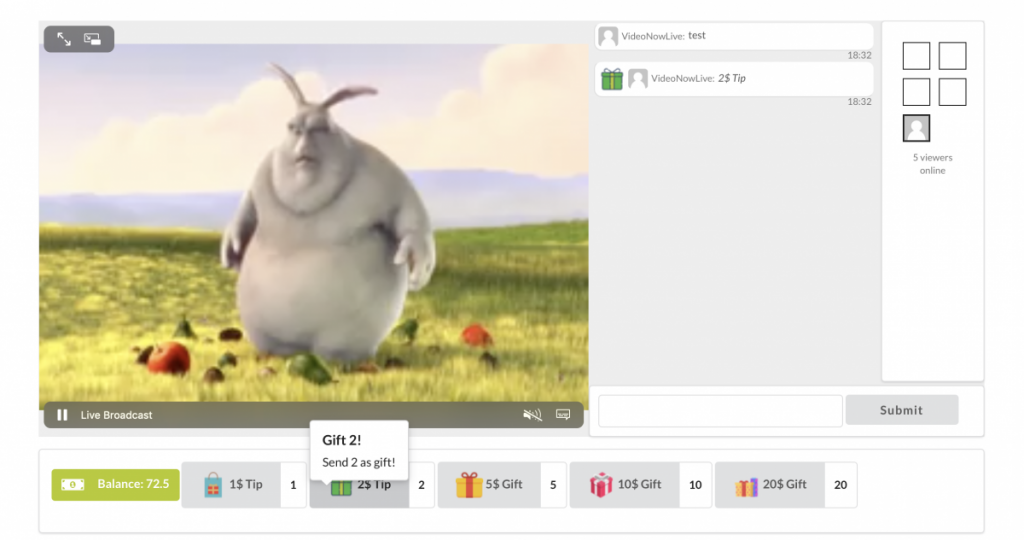Toggle fullscreen with the expand arrows icon

point(64,39)
